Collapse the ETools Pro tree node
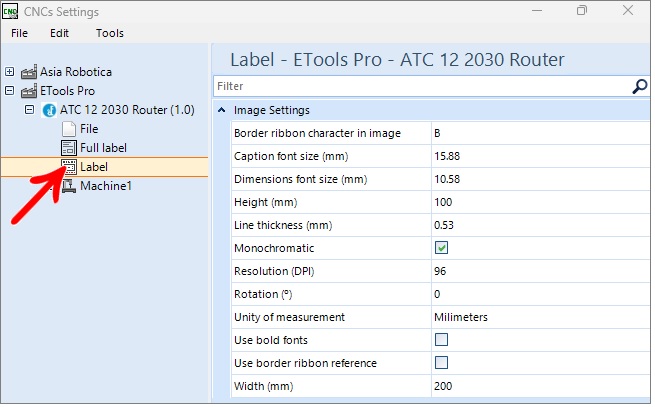 10,91
